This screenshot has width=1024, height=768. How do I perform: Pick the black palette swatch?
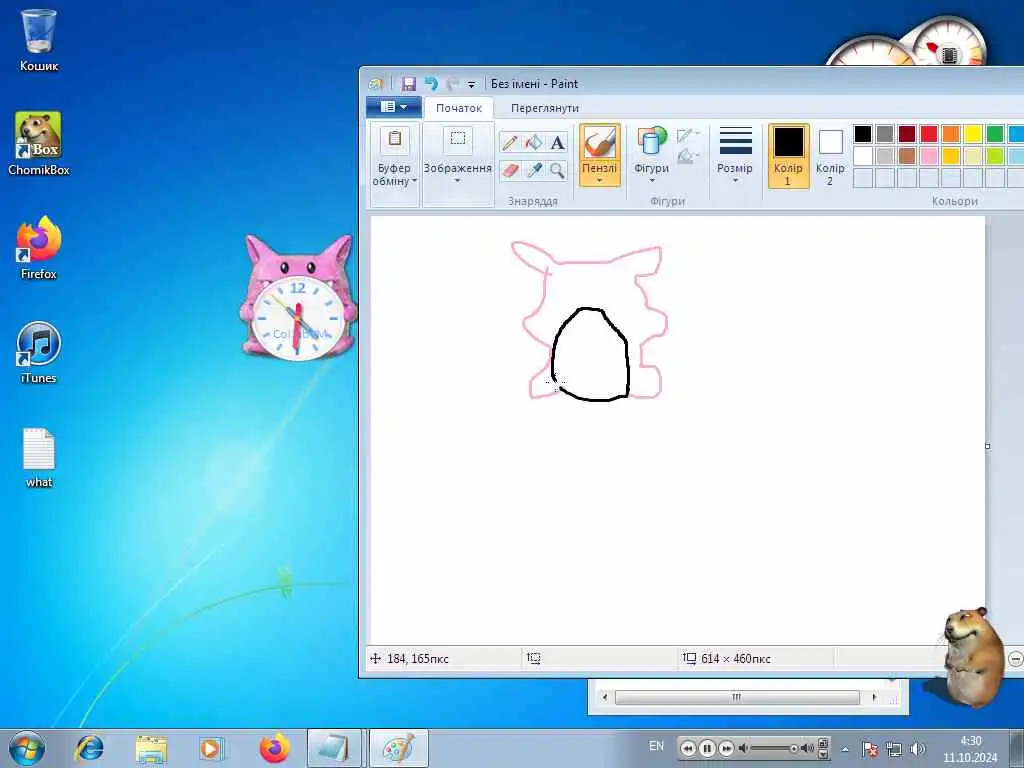[863, 134]
